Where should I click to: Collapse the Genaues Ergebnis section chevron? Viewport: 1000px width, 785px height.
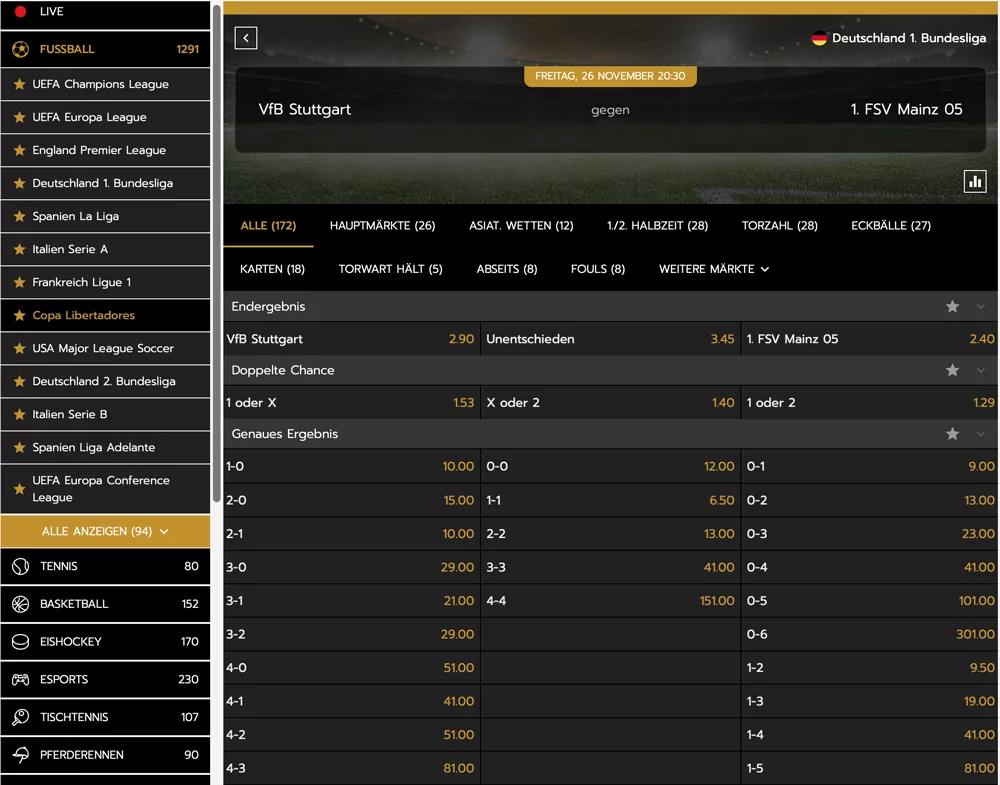[x=980, y=434]
